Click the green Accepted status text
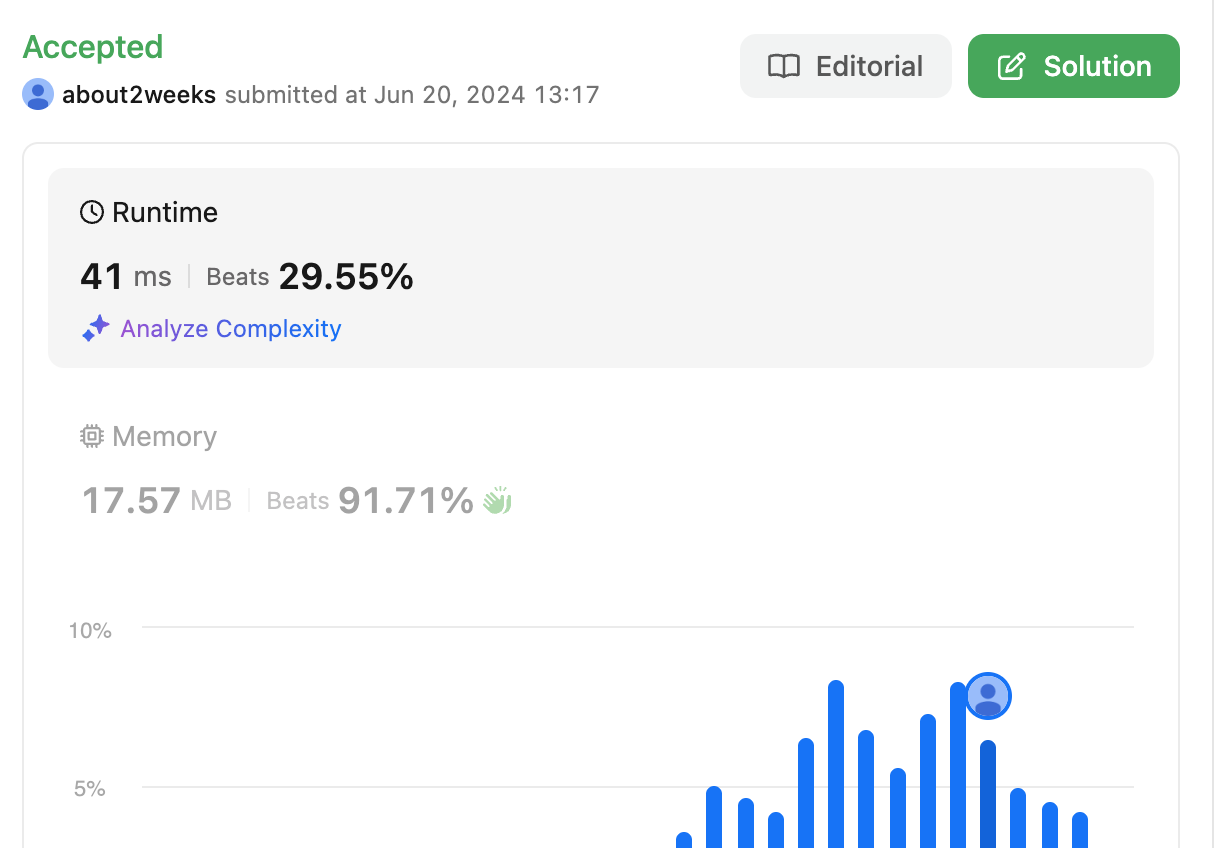The image size is (1214, 848). coord(92,47)
